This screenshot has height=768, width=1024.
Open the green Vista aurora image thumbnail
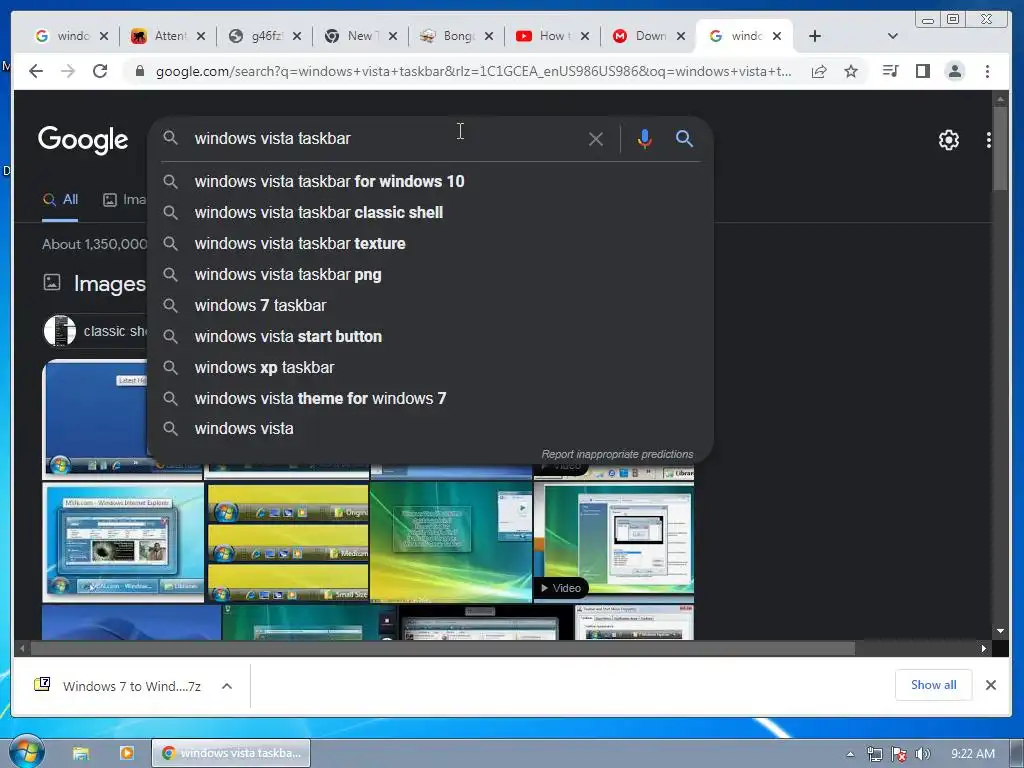pos(451,542)
